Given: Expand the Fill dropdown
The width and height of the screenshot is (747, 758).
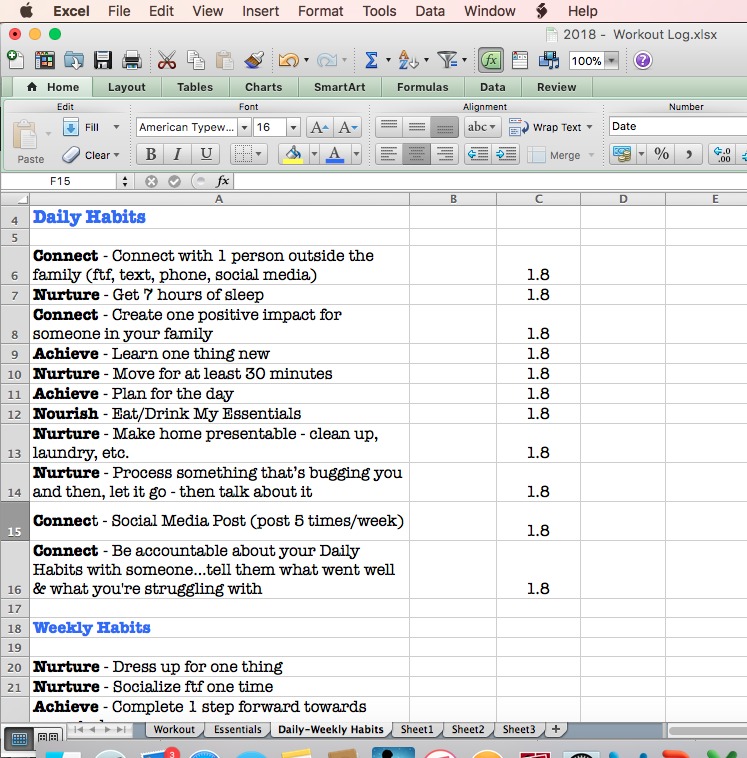Looking at the screenshot, I should click(116, 127).
